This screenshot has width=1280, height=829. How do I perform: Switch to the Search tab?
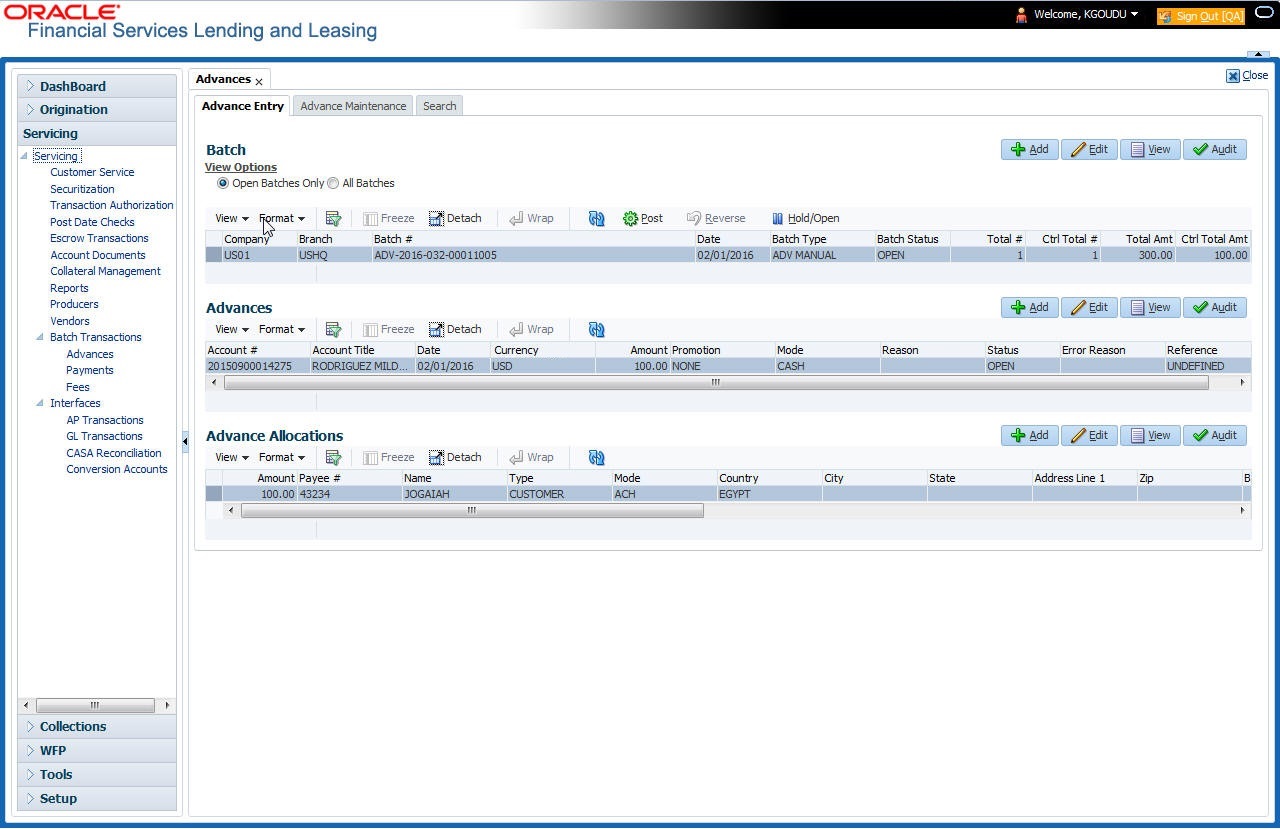[439, 106]
